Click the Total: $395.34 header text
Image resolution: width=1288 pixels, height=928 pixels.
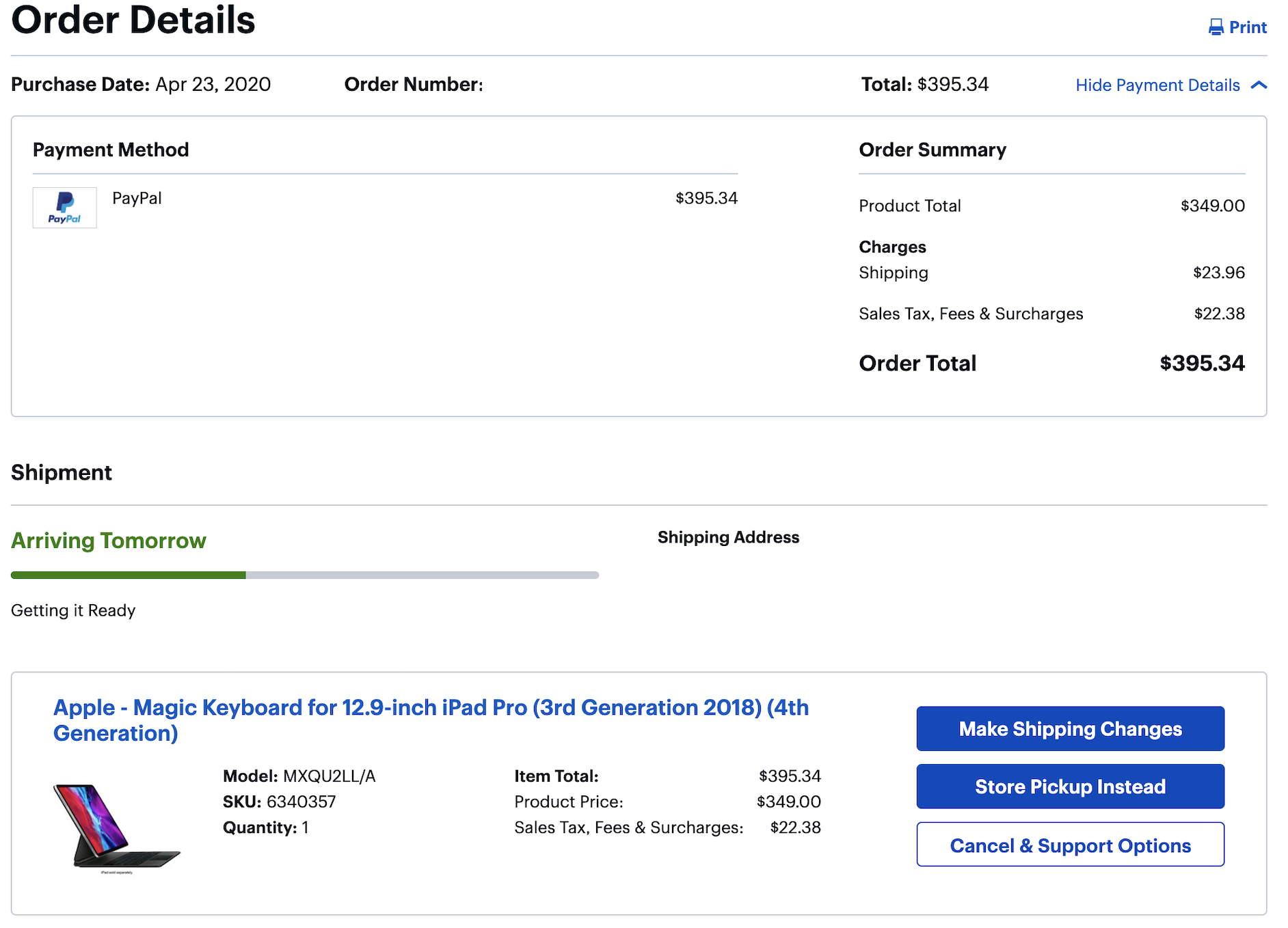coord(925,84)
